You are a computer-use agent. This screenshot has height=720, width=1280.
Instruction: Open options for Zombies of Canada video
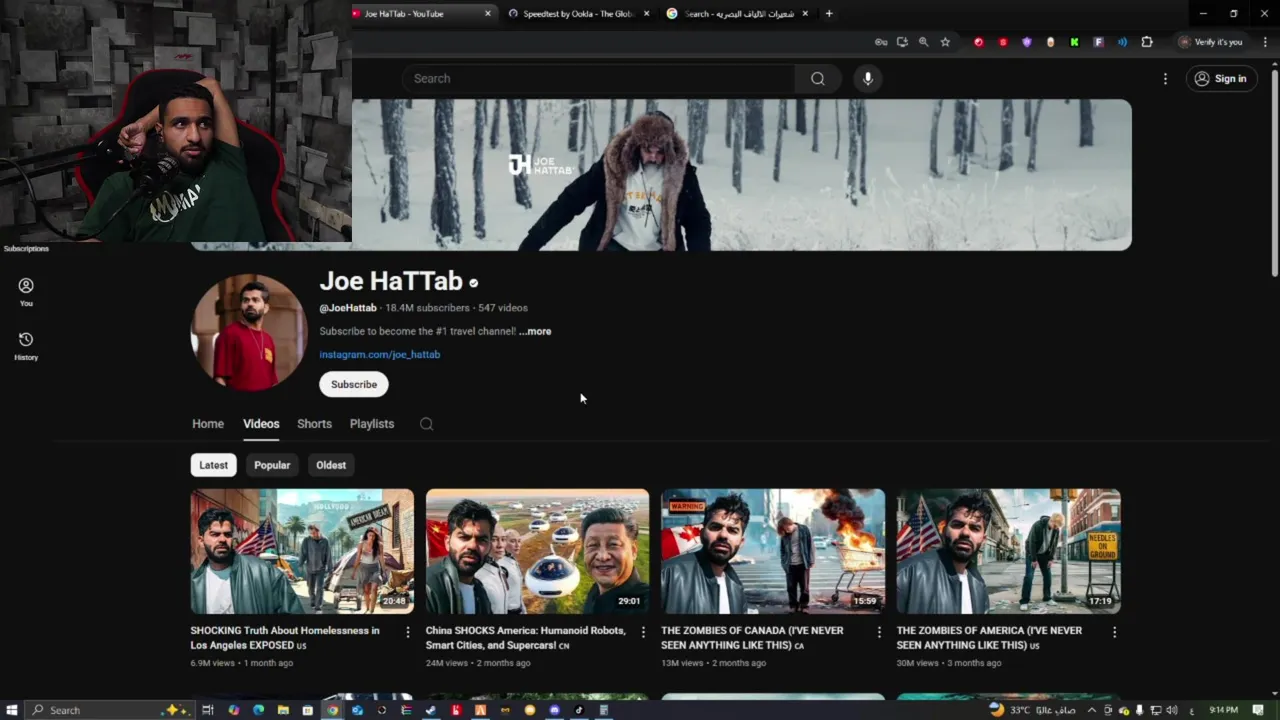tap(879, 632)
